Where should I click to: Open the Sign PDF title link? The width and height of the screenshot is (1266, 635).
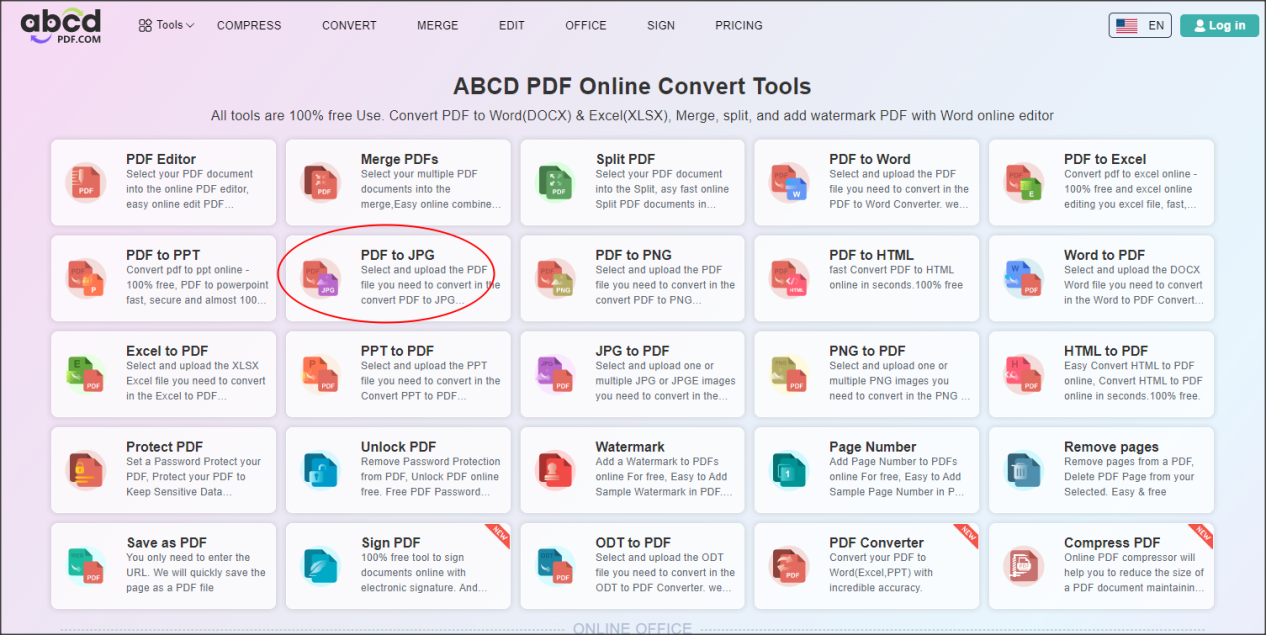pyautogui.click(x=391, y=543)
